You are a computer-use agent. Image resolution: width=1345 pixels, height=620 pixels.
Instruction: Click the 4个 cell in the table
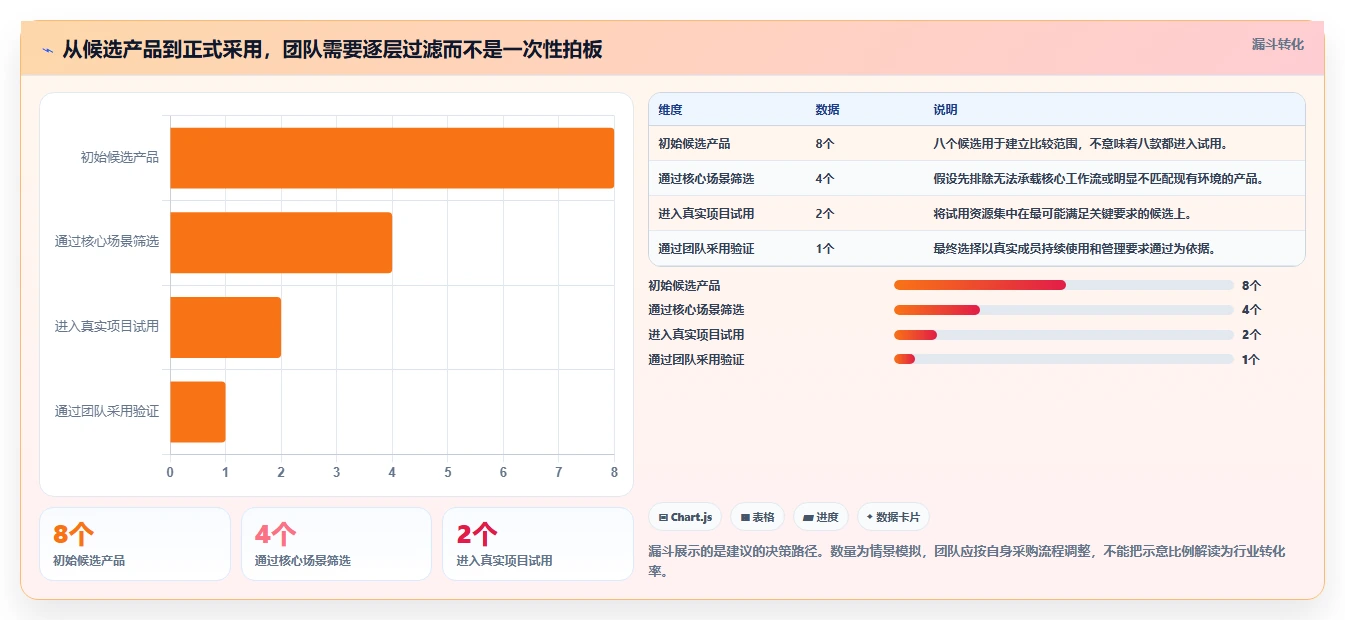point(825,179)
